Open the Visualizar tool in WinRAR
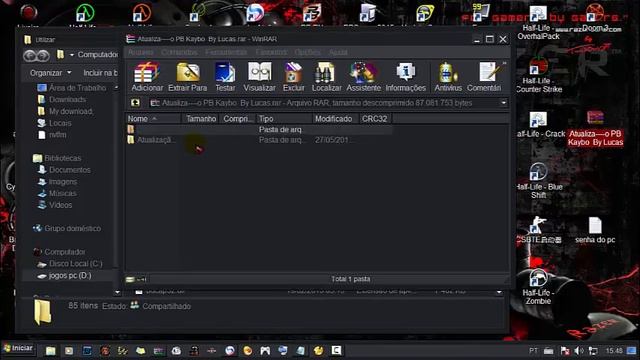Image resolution: width=640 pixels, height=360 pixels. click(259, 77)
